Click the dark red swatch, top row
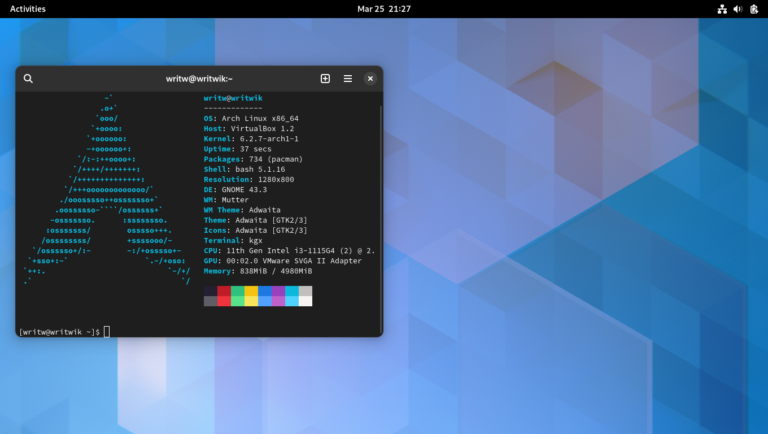Image resolution: width=768 pixels, height=434 pixels. (x=224, y=291)
